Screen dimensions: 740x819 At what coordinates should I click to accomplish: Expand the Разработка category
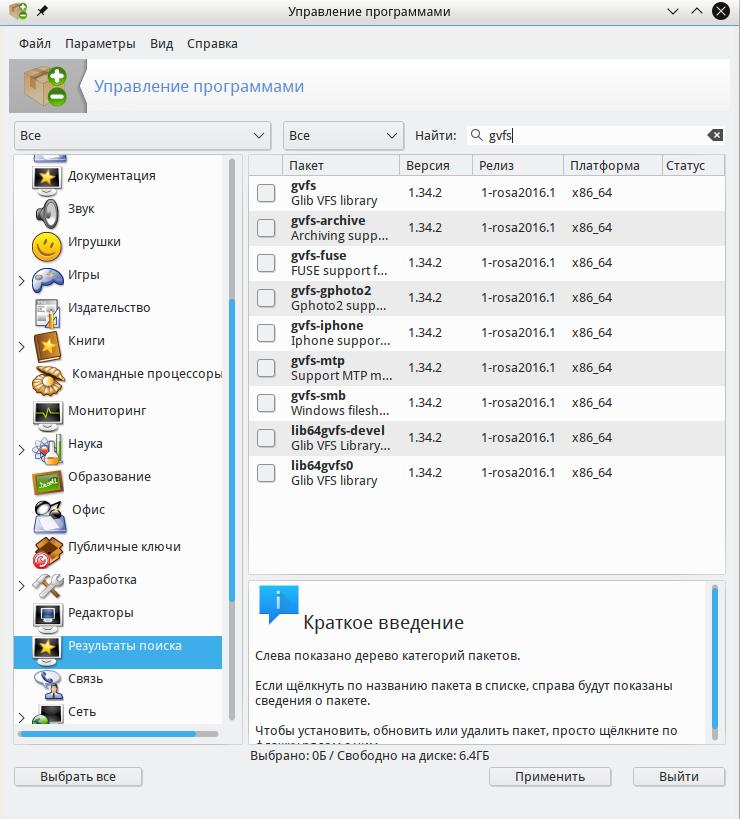[21, 586]
